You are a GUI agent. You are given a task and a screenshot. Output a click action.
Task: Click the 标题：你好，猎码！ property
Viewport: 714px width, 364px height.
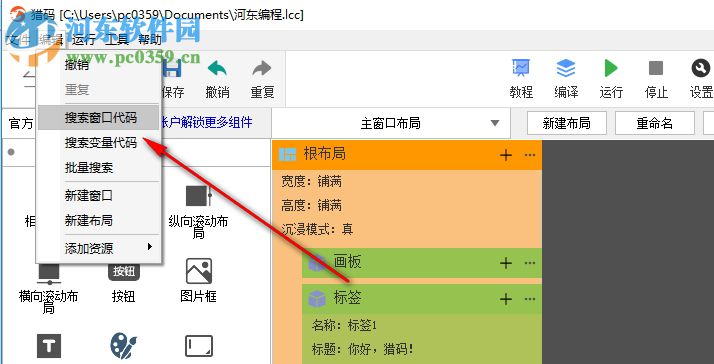point(362,349)
